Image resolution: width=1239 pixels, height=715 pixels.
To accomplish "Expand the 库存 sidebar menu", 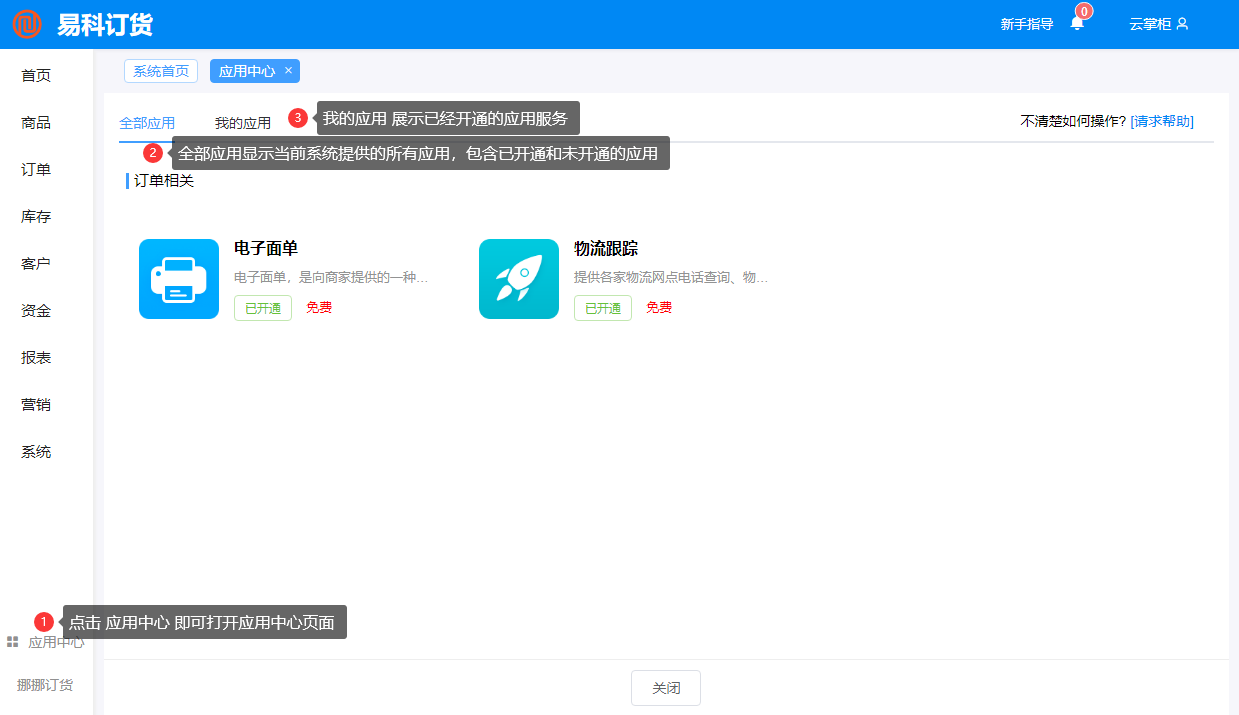I will point(36,217).
